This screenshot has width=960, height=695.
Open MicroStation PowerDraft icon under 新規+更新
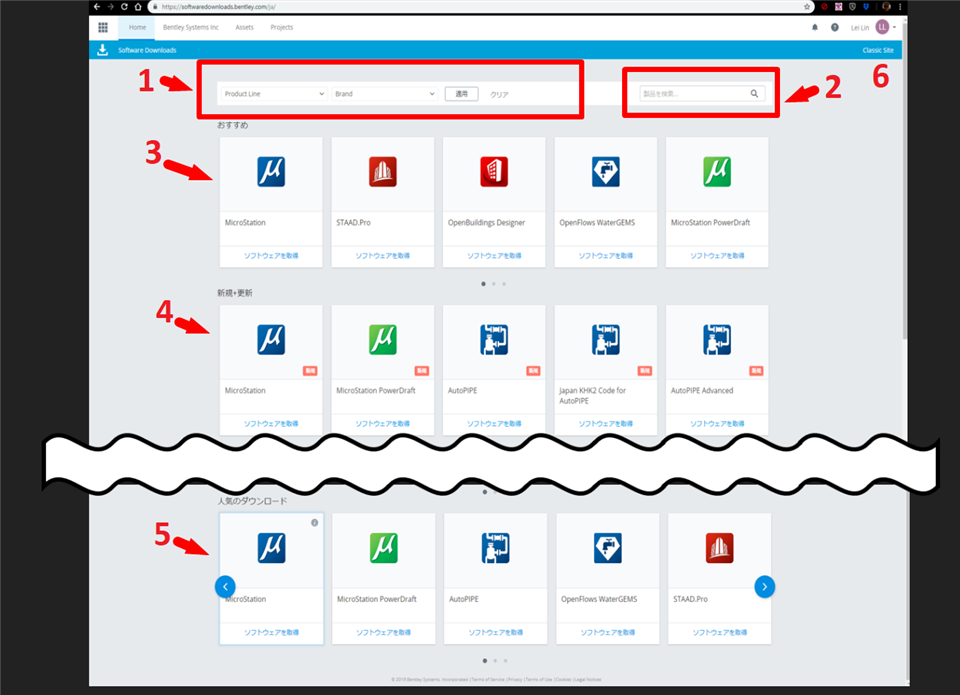(x=383, y=340)
